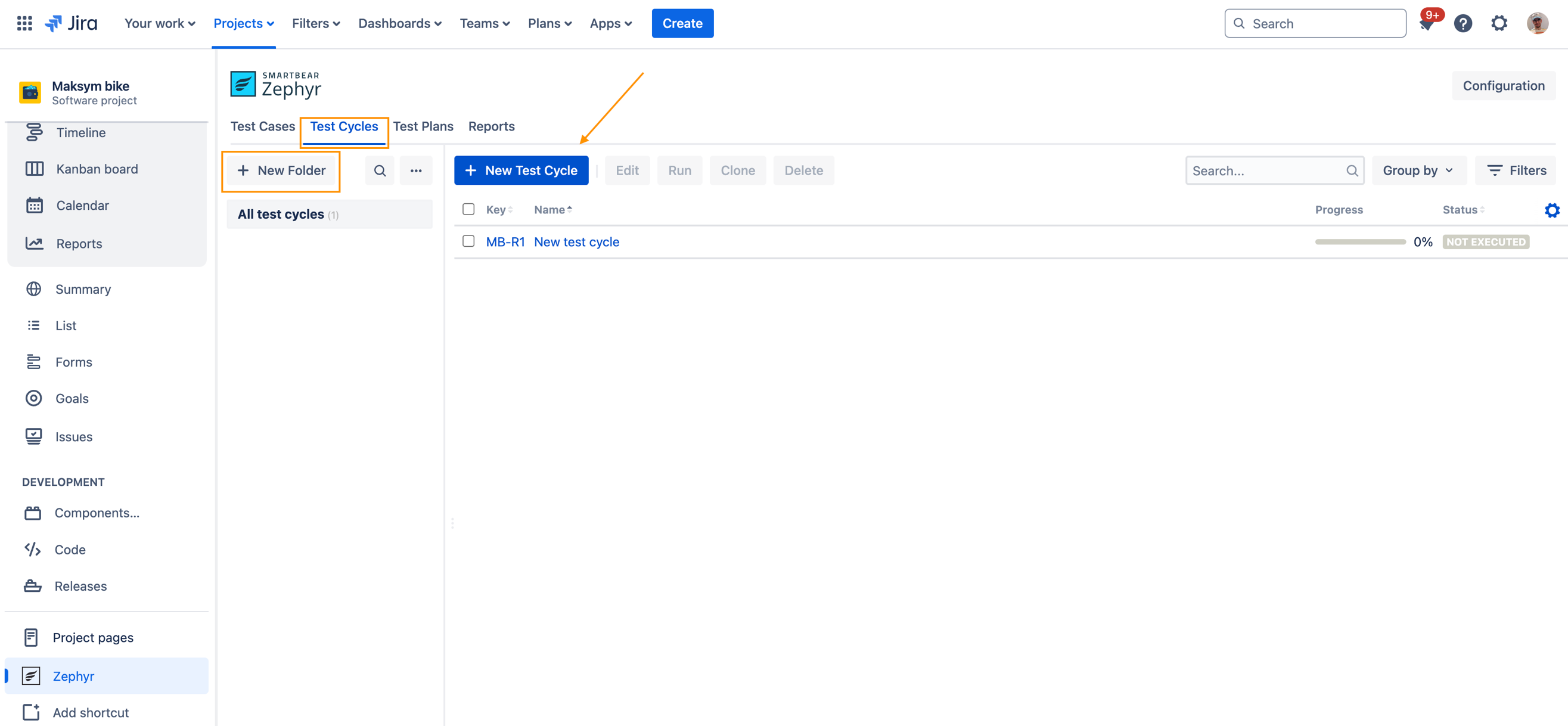
Task: Open the Jira app switcher grid
Action: click(24, 23)
